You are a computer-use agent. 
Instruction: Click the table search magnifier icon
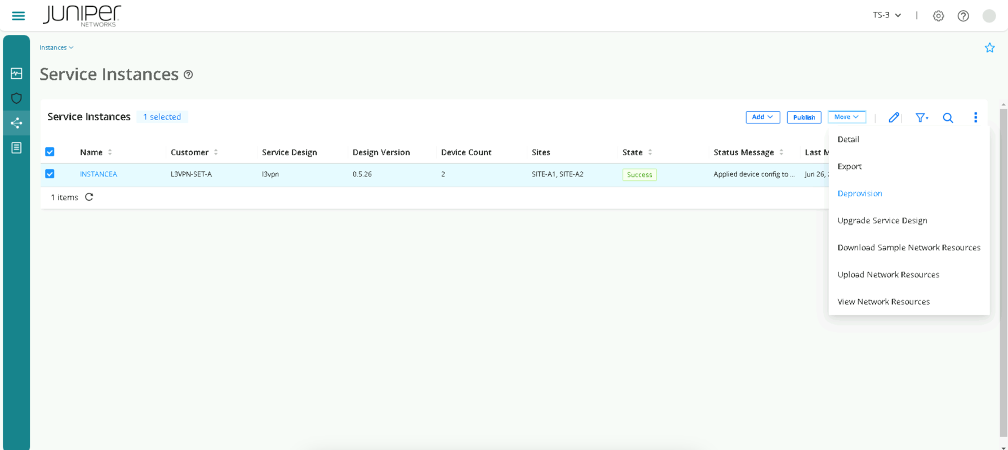pyautogui.click(x=948, y=118)
